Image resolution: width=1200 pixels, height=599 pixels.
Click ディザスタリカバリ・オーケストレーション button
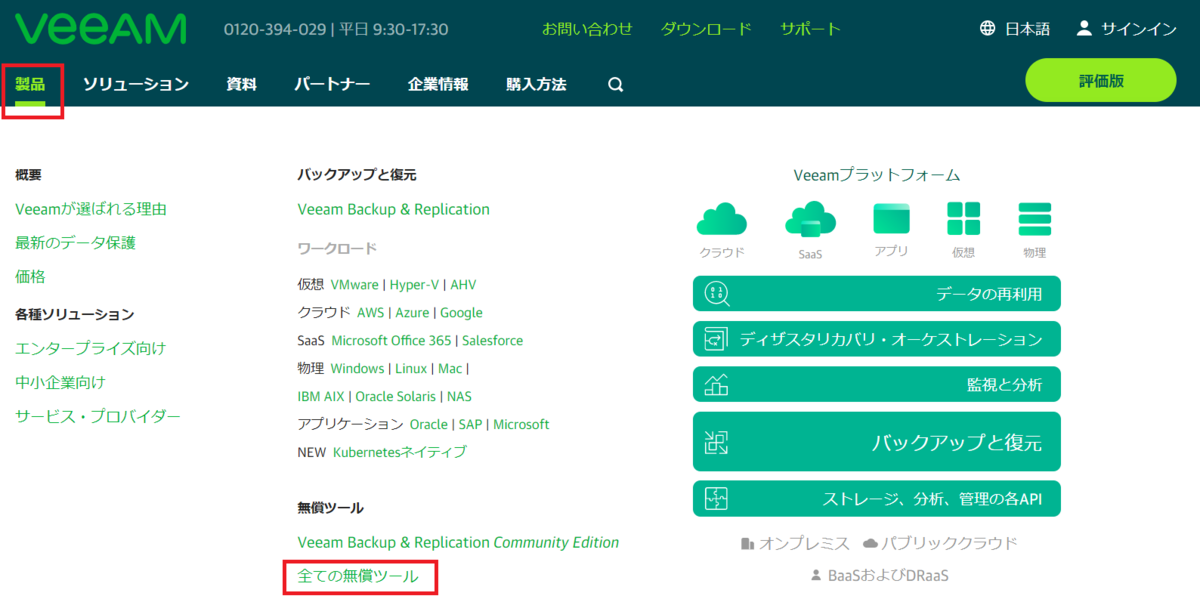tap(876, 339)
